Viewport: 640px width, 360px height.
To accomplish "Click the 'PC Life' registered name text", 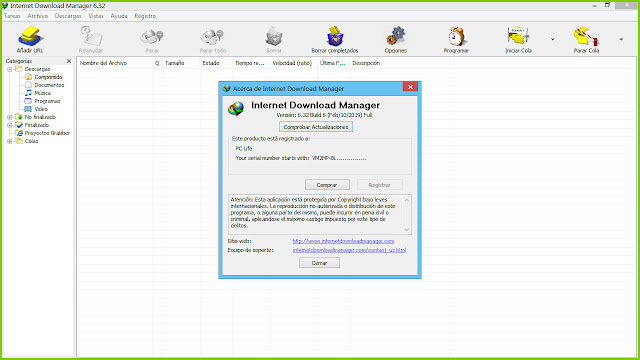I will pos(244,149).
